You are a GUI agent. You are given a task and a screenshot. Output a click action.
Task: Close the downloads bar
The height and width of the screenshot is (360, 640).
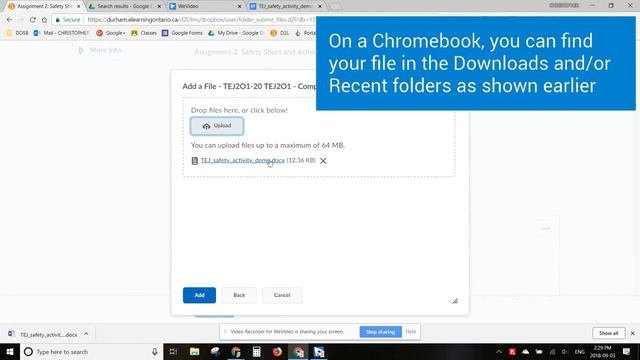(x=632, y=333)
